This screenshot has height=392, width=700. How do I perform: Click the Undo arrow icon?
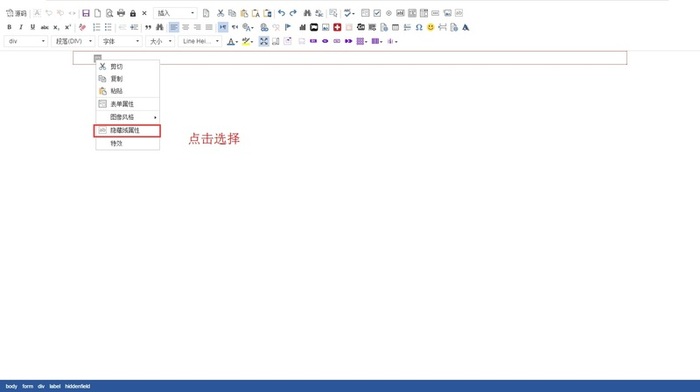[x=281, y=13]
